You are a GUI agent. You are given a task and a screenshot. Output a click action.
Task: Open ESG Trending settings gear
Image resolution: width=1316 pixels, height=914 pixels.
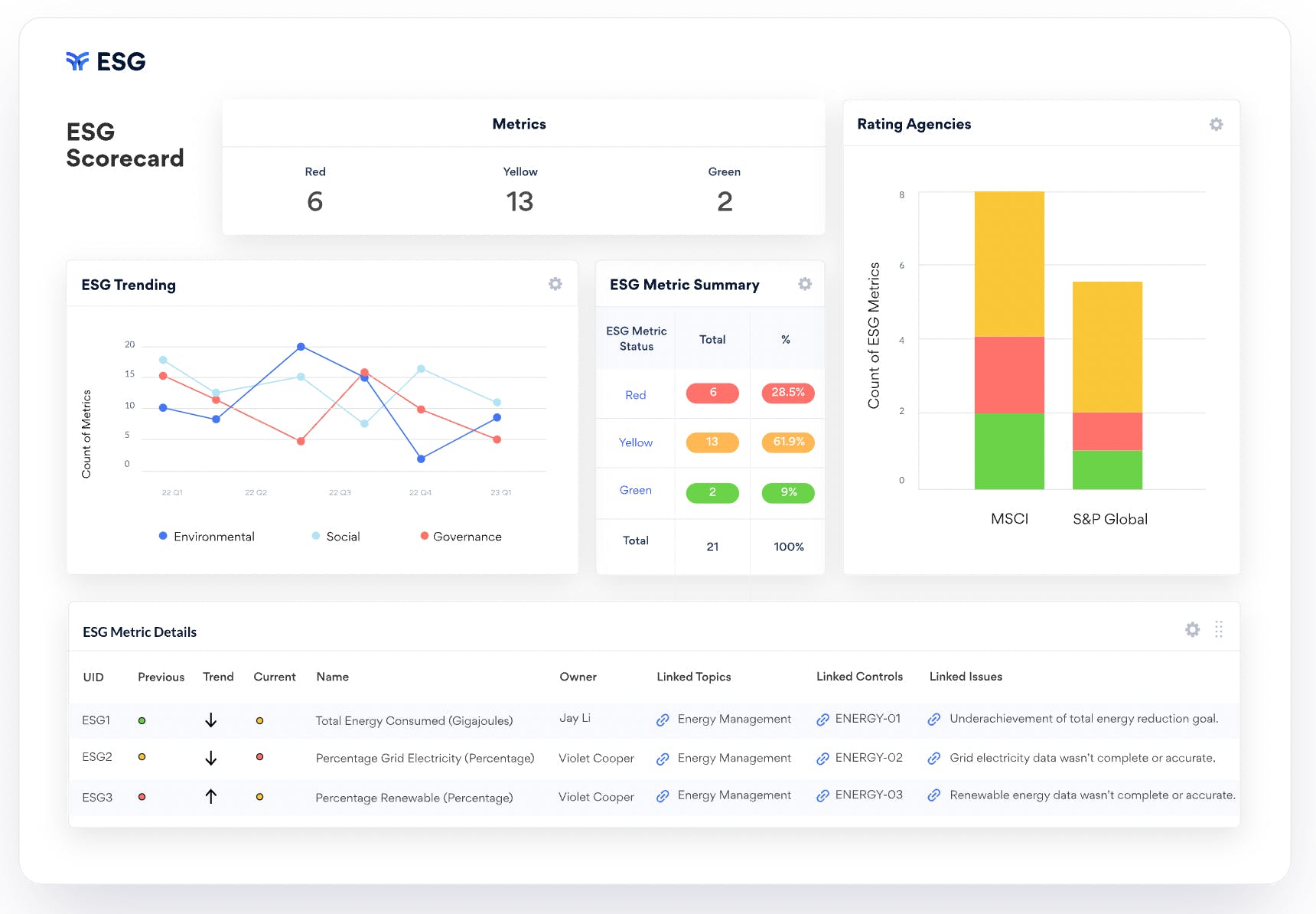coord(555,284)
